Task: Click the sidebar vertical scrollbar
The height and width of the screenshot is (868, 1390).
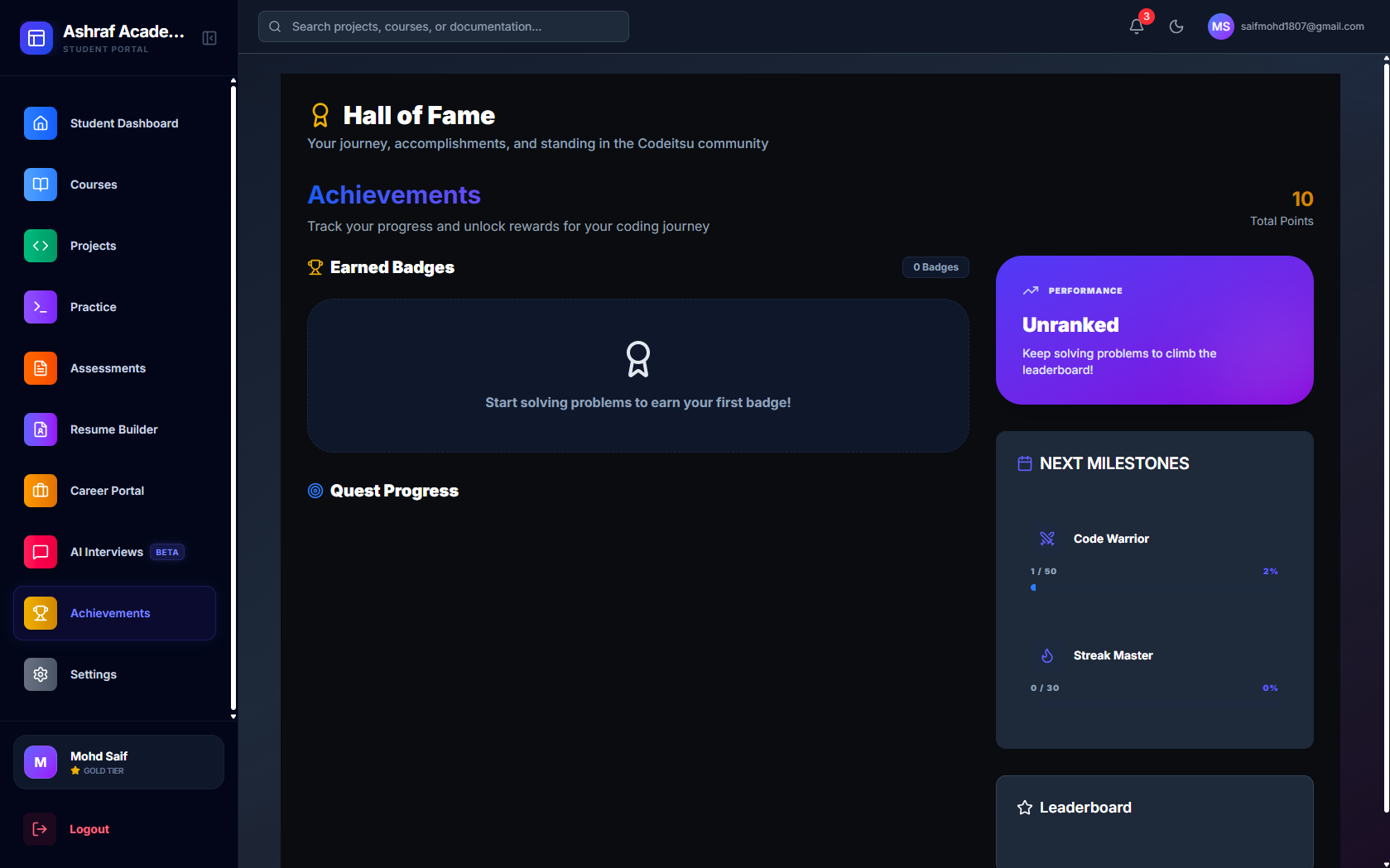Action: [233, 397]
